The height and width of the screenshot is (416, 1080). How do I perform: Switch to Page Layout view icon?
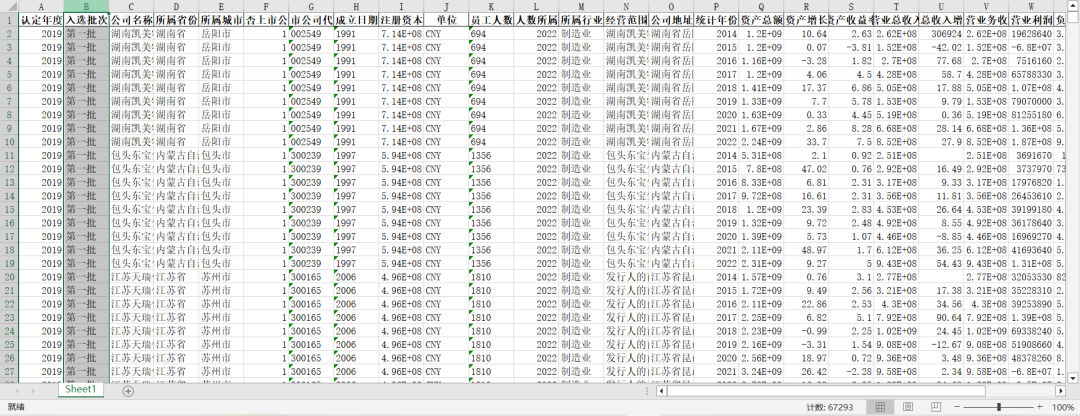click(x=907, y=407)
